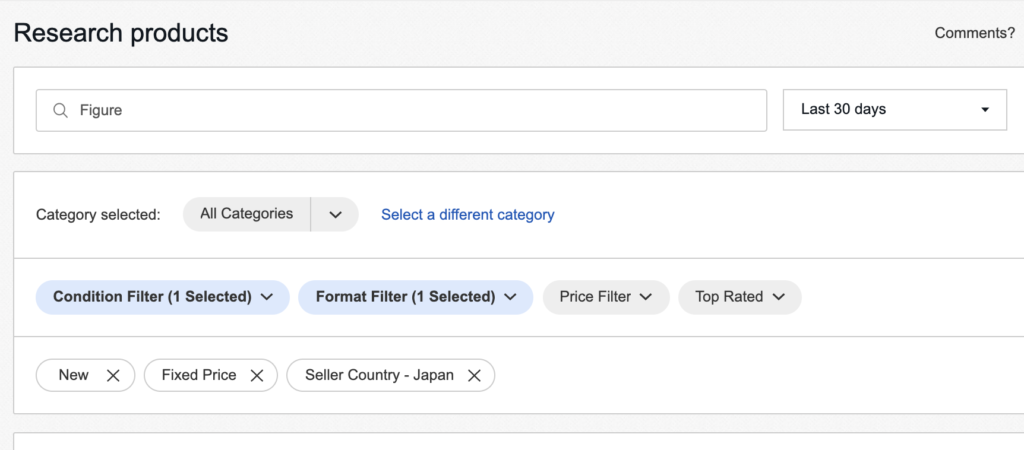This screenshot has width=1024, height=450.
Task: Click the Top Rated chevron icon
Action: point(778,297)
